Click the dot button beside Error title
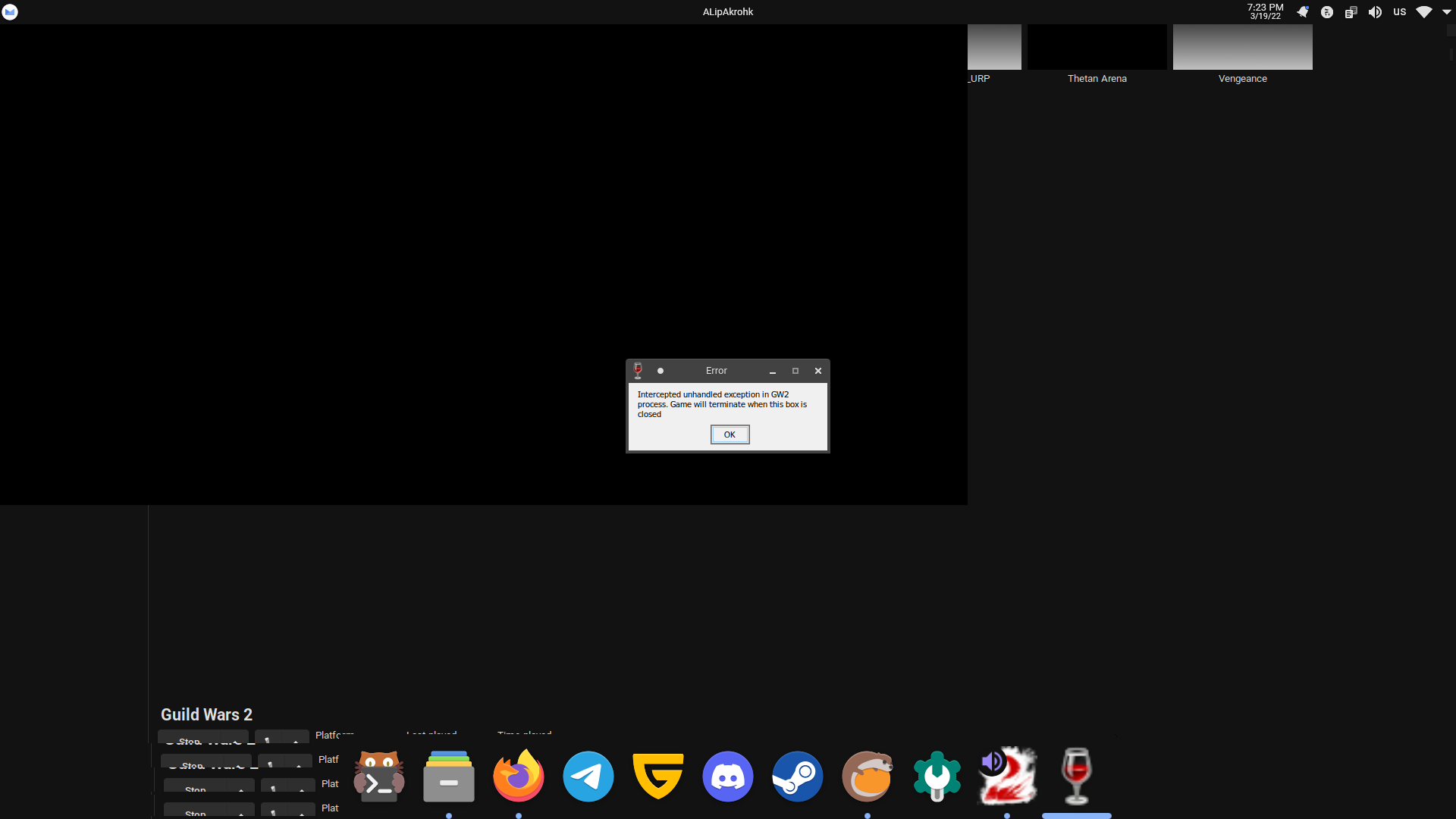Viewport: 1456px width, 819px height. [661, 371]
